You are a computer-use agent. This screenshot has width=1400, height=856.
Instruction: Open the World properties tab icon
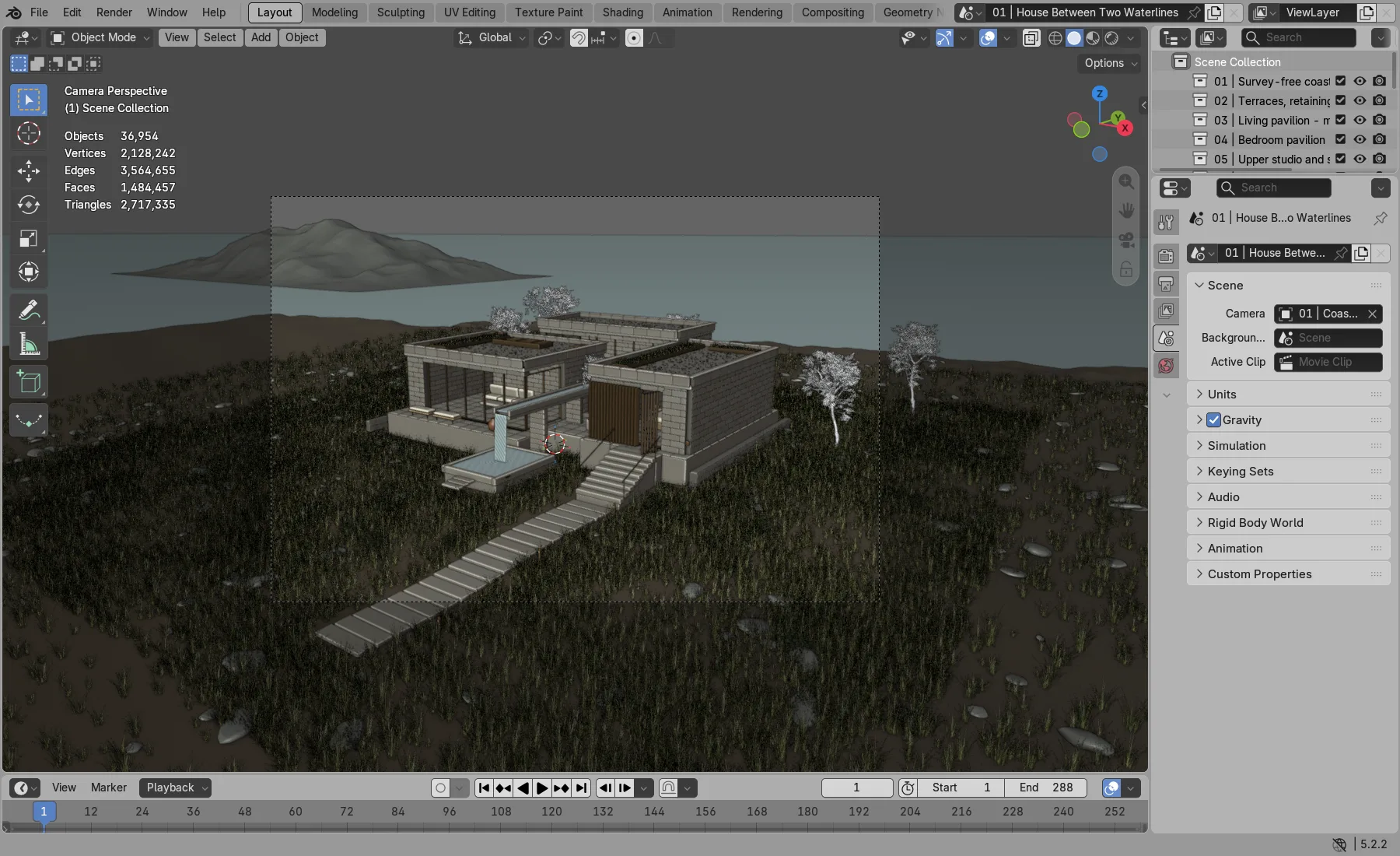pos(1166,365)
